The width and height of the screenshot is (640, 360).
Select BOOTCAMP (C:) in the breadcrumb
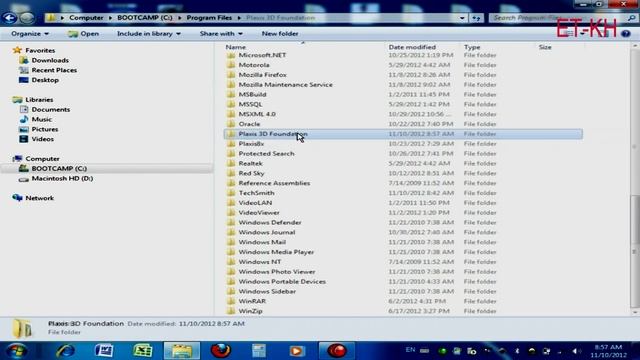145,18
